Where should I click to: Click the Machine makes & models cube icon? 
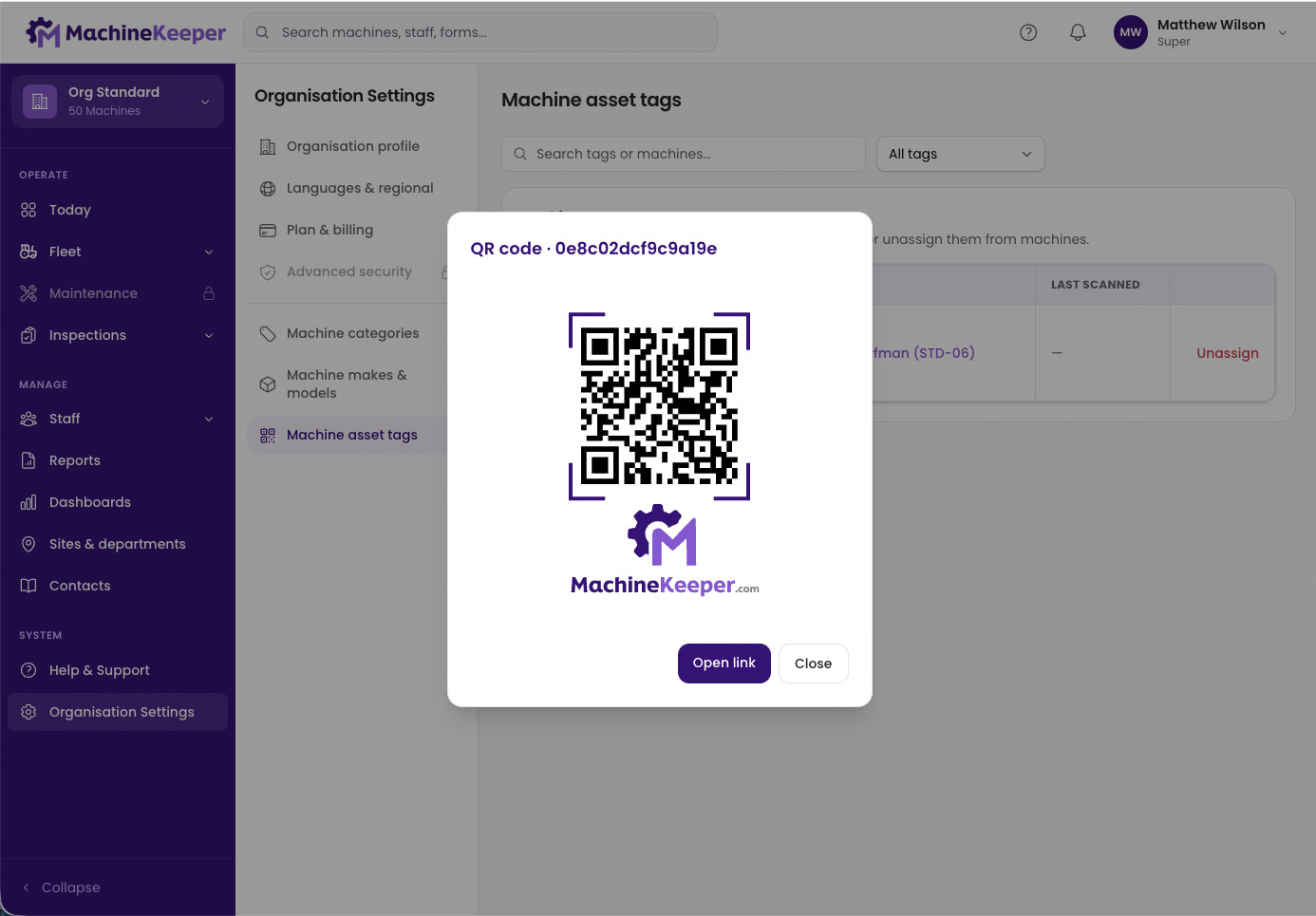pyautogui.click(x=268, y=384)
